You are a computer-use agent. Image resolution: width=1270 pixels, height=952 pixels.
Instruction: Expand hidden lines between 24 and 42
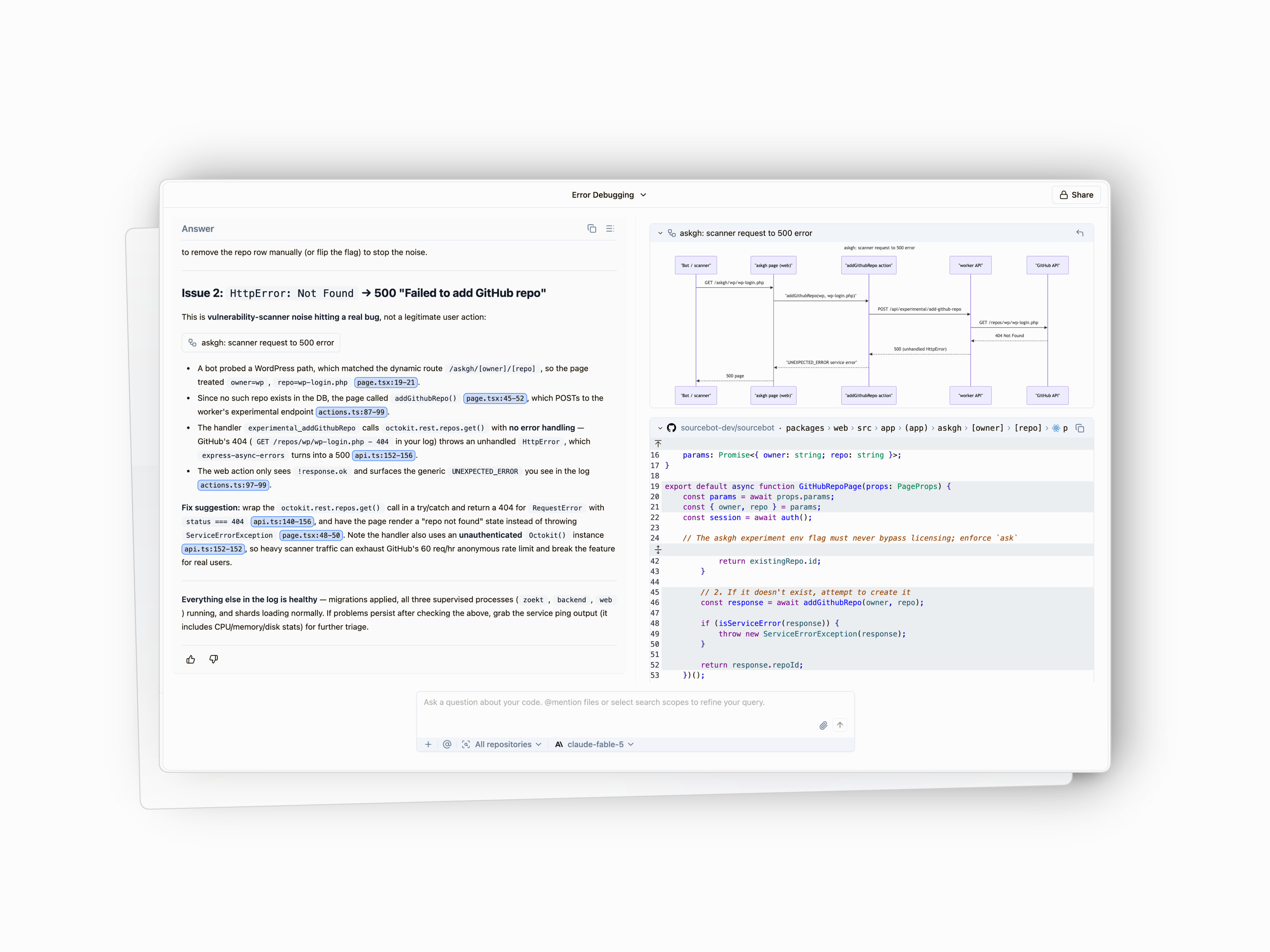coord(658,550)
